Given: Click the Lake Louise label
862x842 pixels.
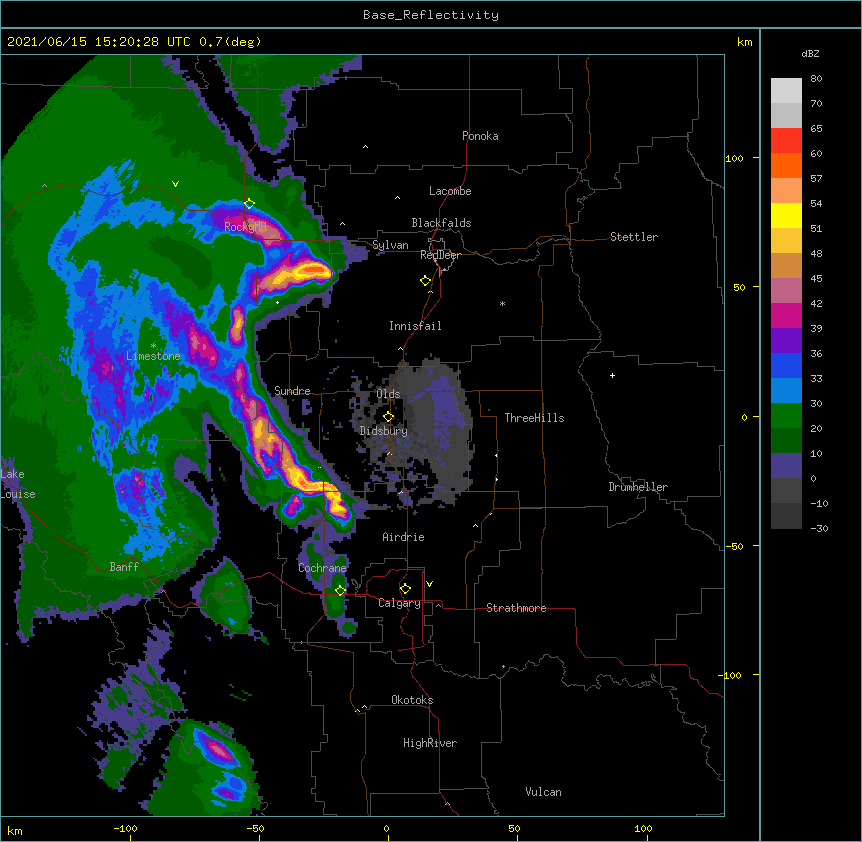Looking at the screenshot, I should tap(17, 484).
